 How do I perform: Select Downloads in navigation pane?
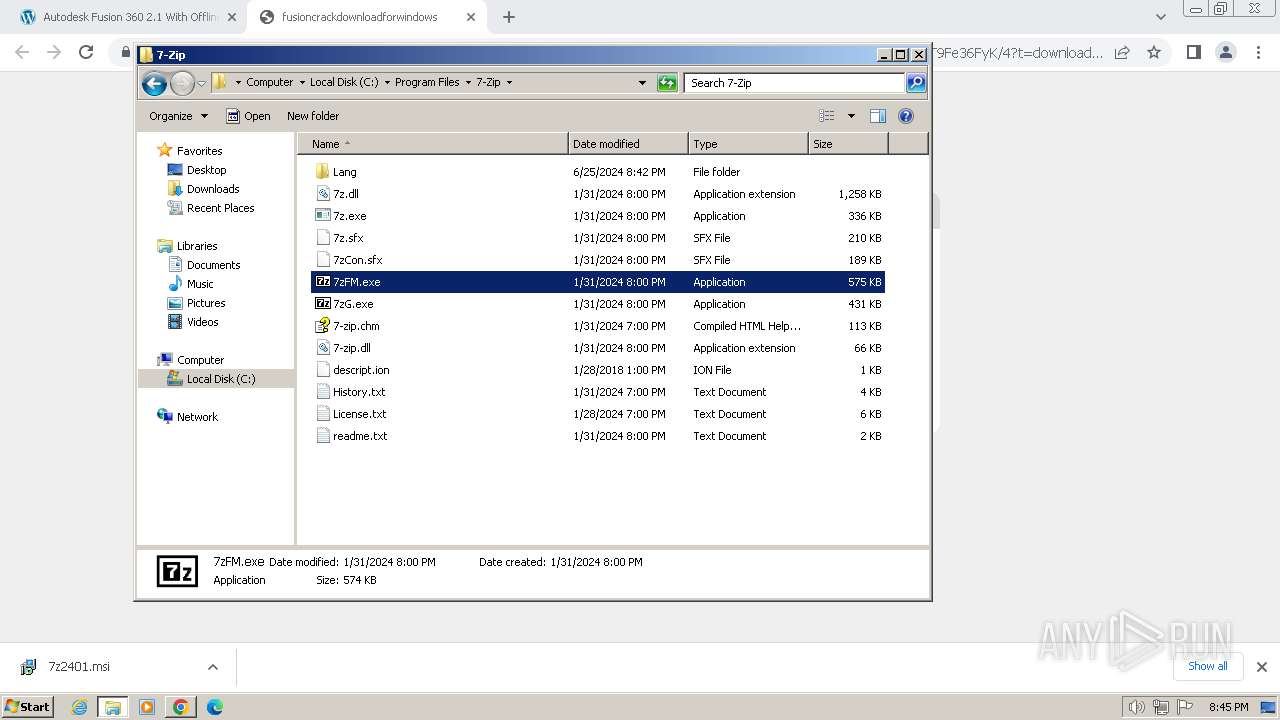tap(213, 189)
